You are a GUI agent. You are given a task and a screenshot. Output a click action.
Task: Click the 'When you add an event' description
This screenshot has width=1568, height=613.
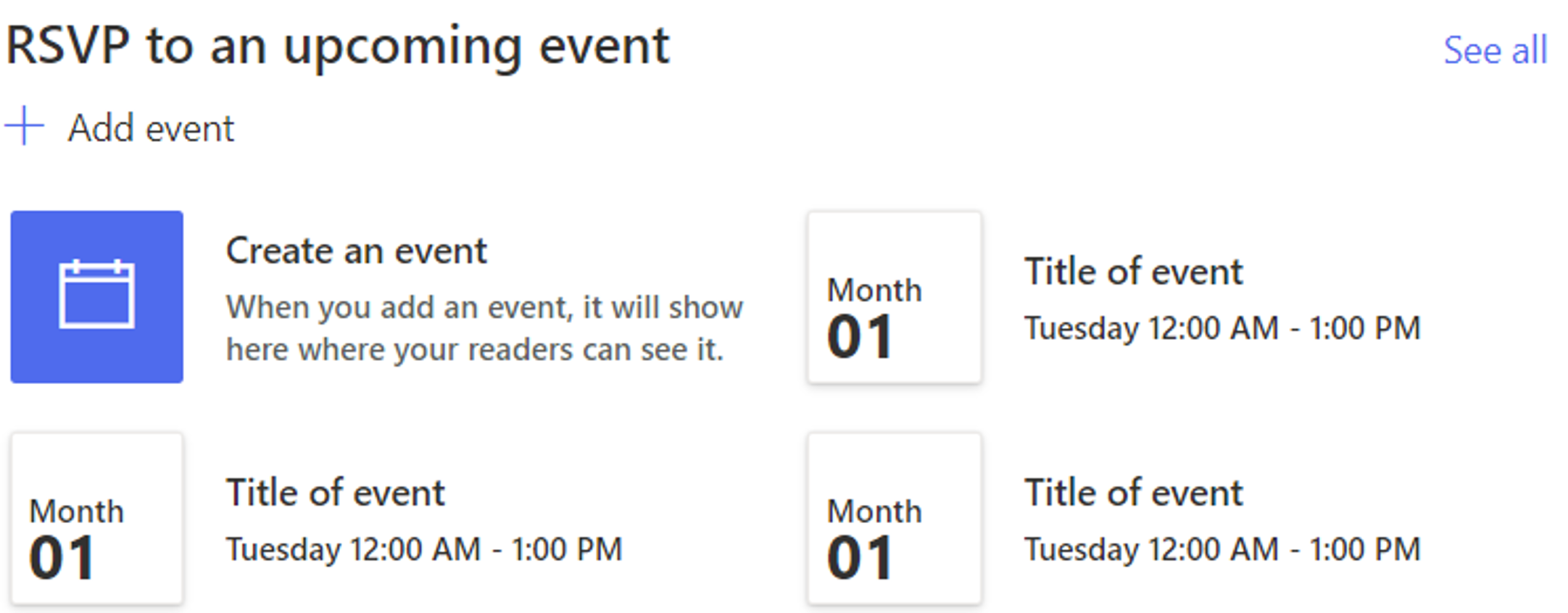point(484,328)
